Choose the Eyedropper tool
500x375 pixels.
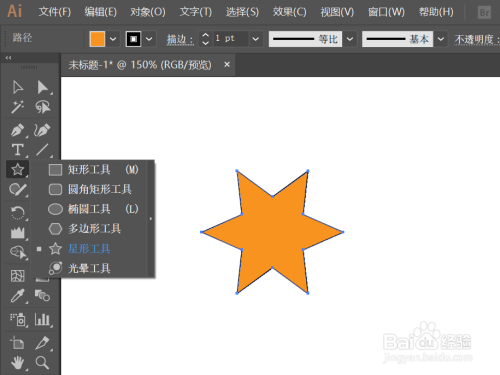point(17,295)
